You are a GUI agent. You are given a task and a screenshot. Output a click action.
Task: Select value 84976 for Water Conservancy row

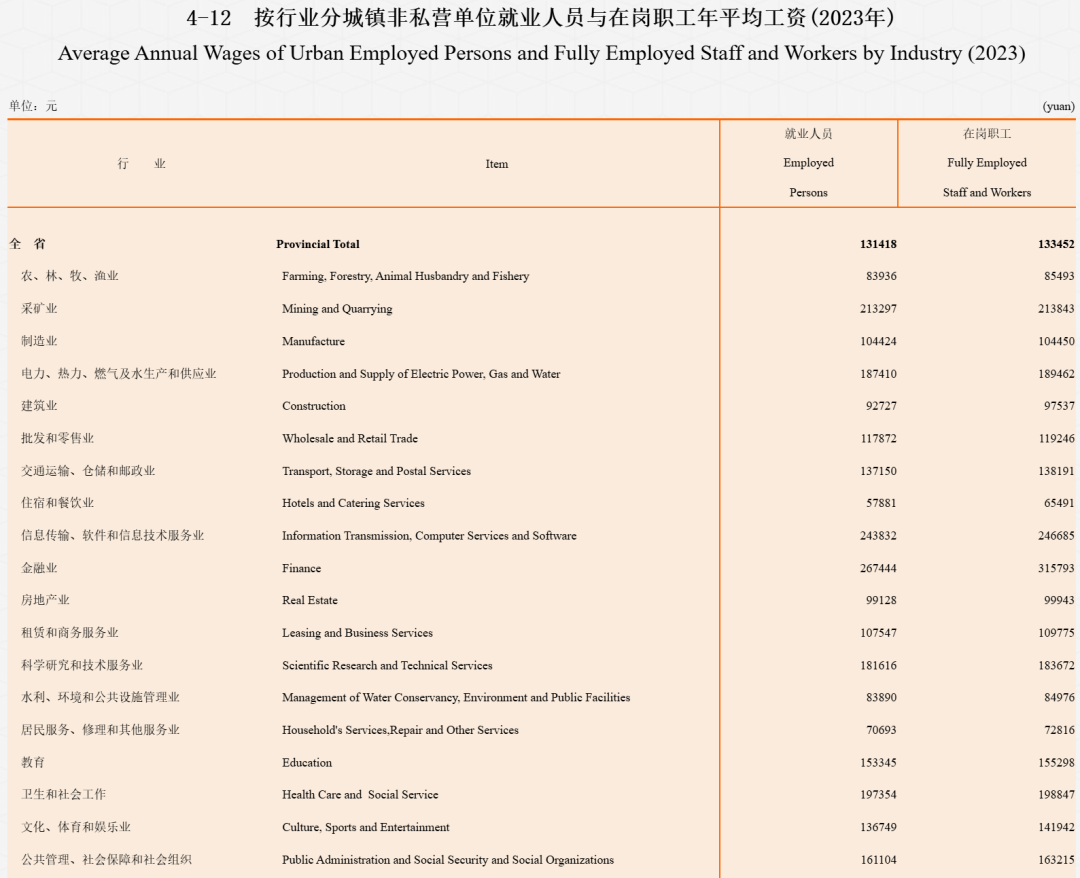pos(1059,698)
